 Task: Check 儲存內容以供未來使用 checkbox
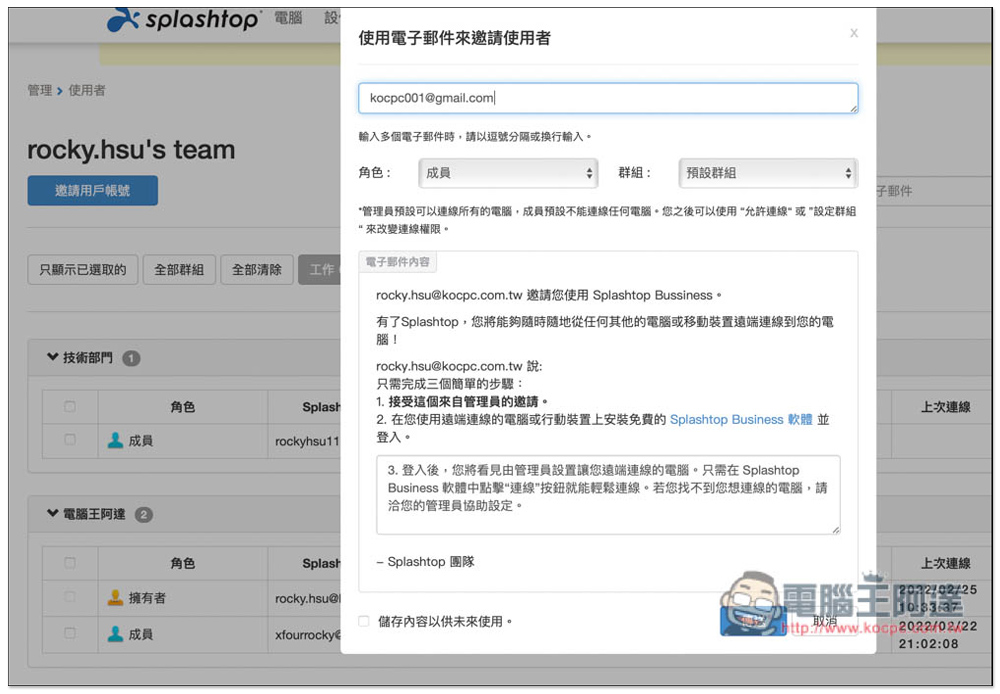coord(364,621)
